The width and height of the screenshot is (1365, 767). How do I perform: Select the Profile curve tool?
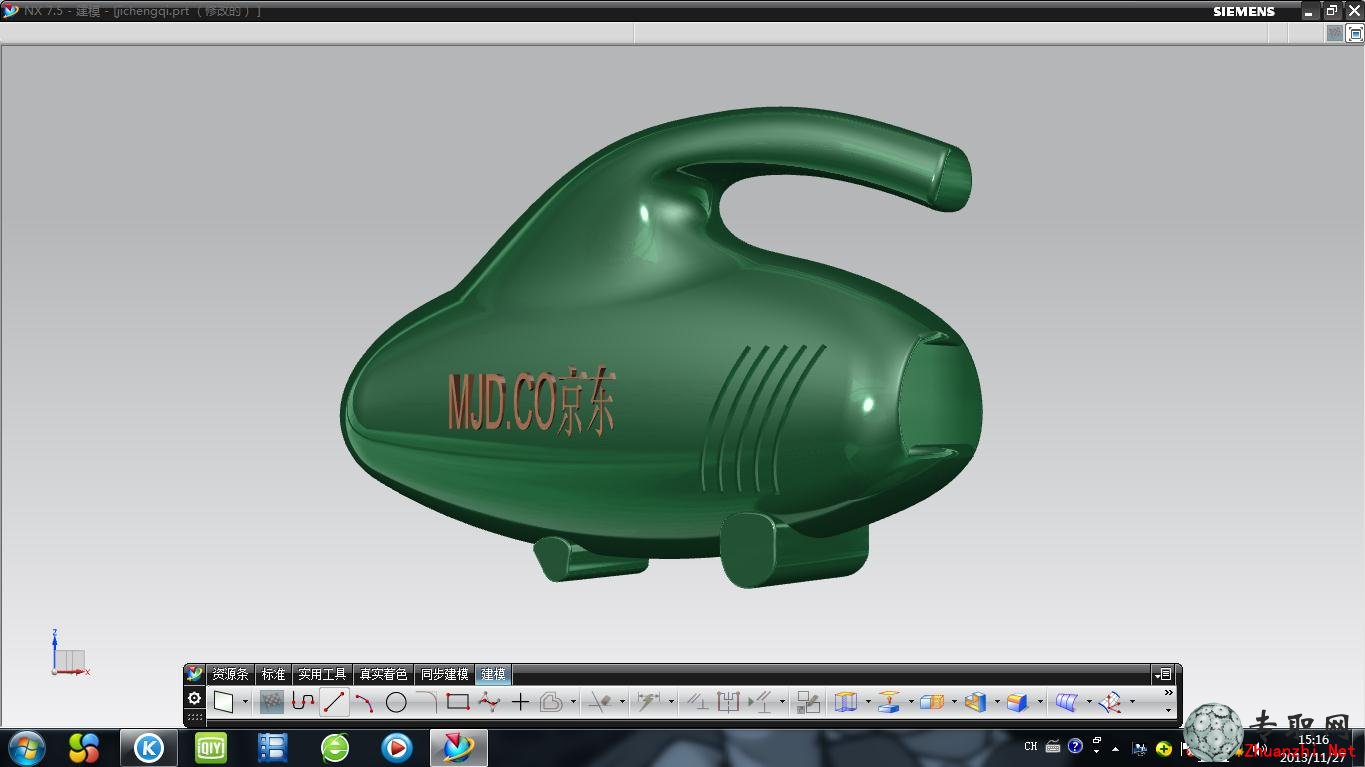(x=303, y=702)
